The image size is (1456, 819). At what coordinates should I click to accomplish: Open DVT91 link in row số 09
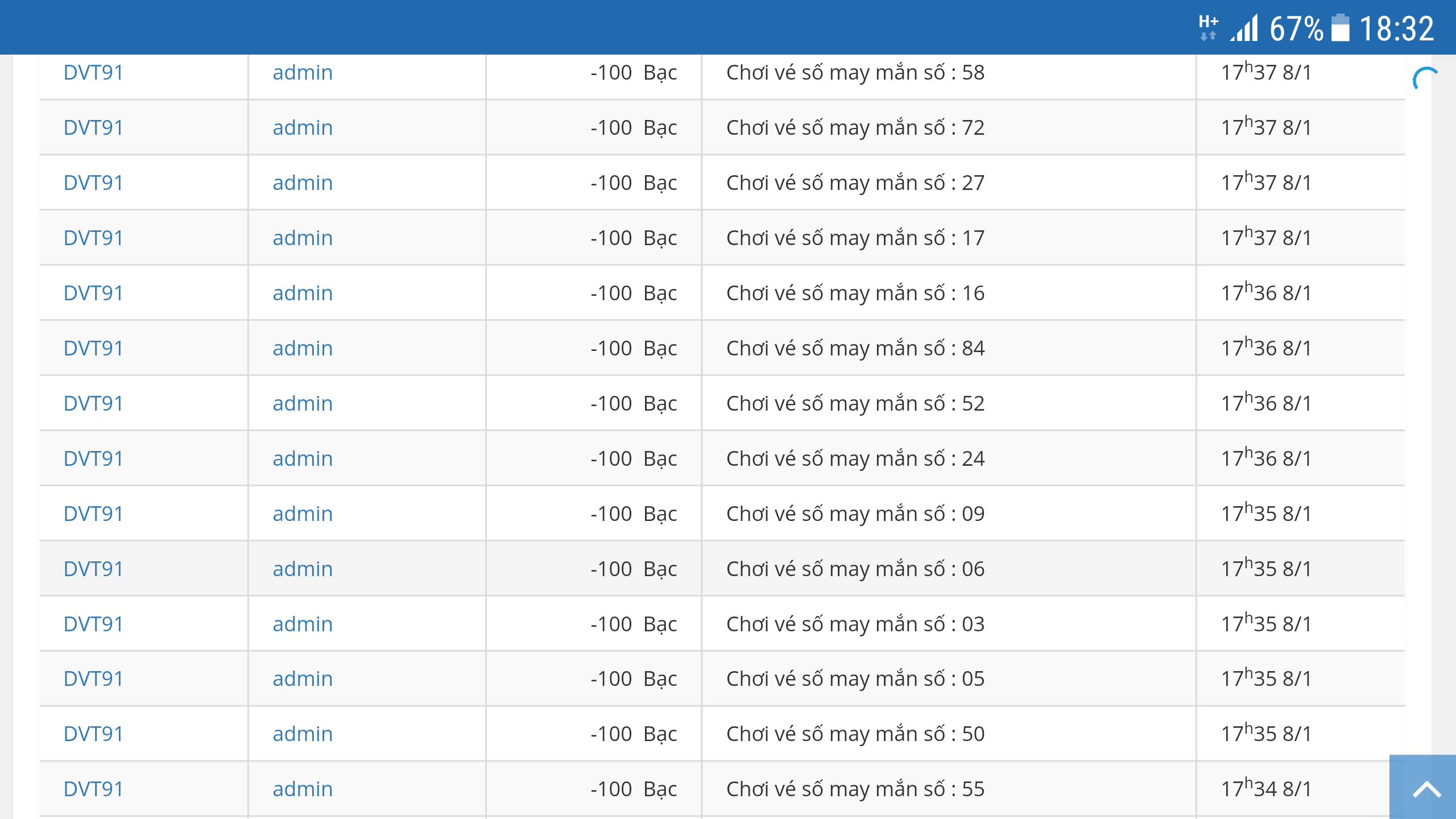point(93,514)
